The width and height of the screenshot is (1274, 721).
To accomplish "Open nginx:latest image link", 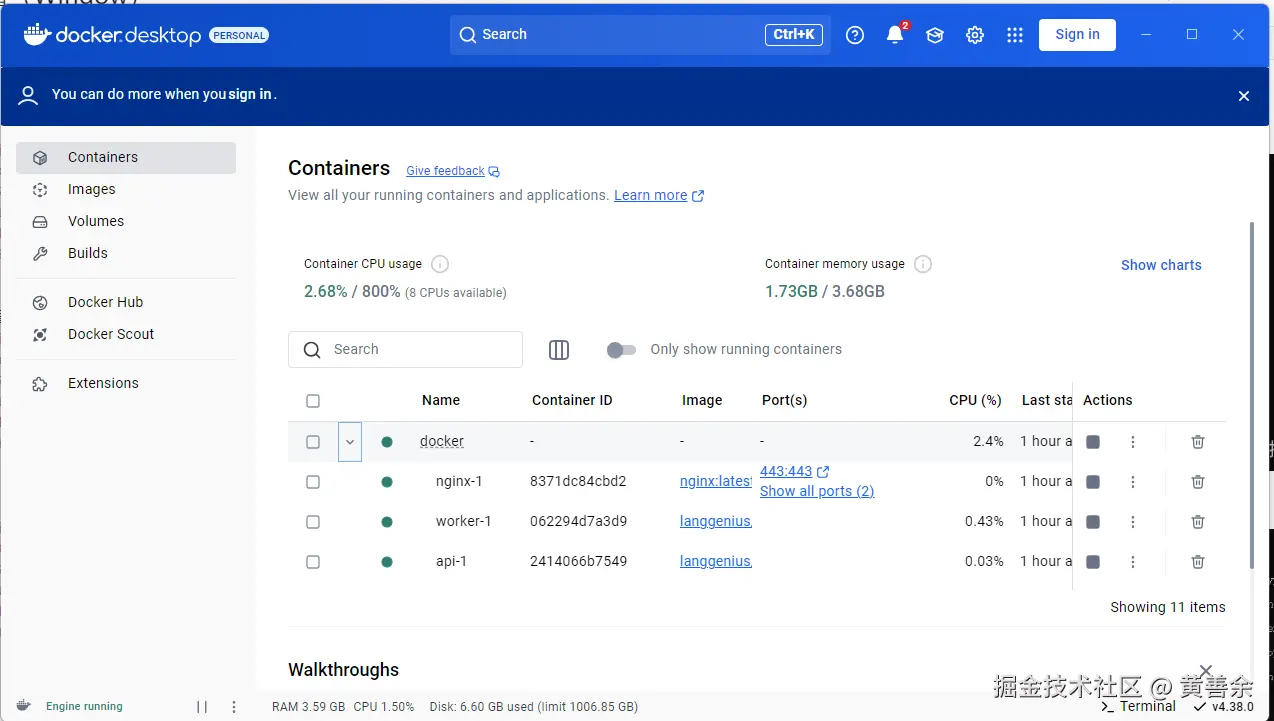I will coord(715,482).
